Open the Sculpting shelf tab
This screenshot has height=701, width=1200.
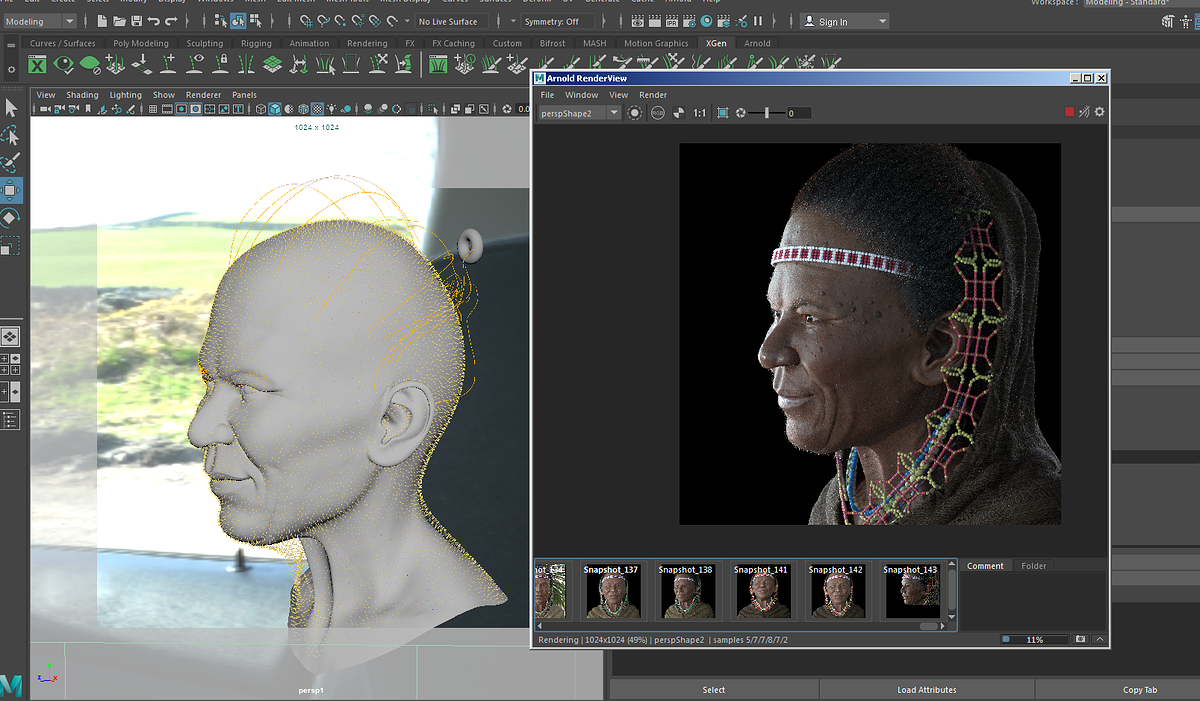[205, 43]
